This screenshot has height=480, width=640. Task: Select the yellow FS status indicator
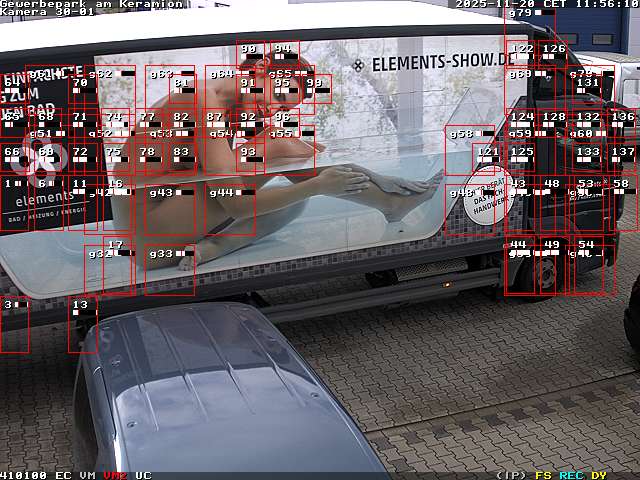point(543,475)
